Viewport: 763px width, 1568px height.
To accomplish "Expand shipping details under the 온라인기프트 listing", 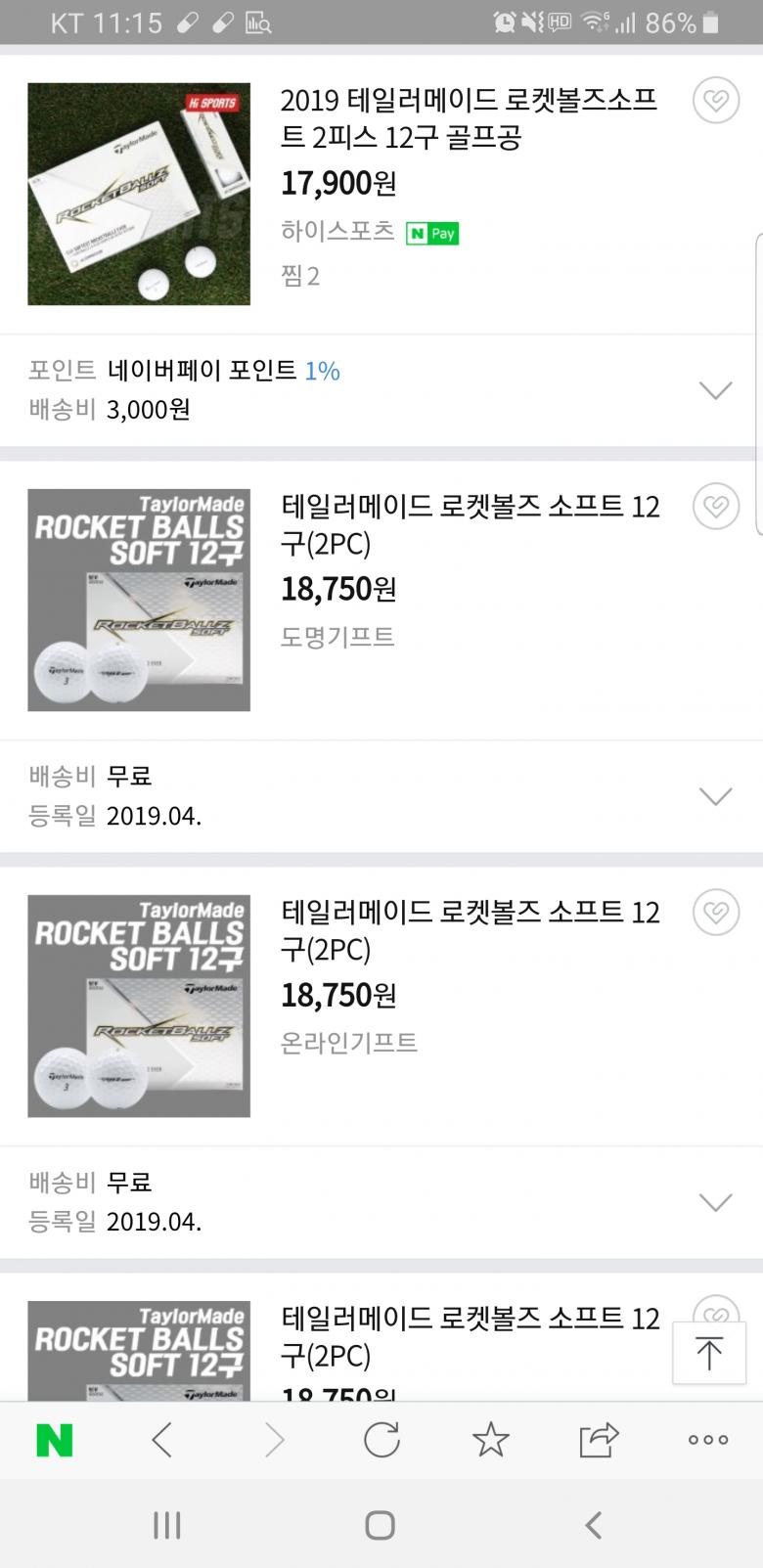I will tap(716, 1202).
